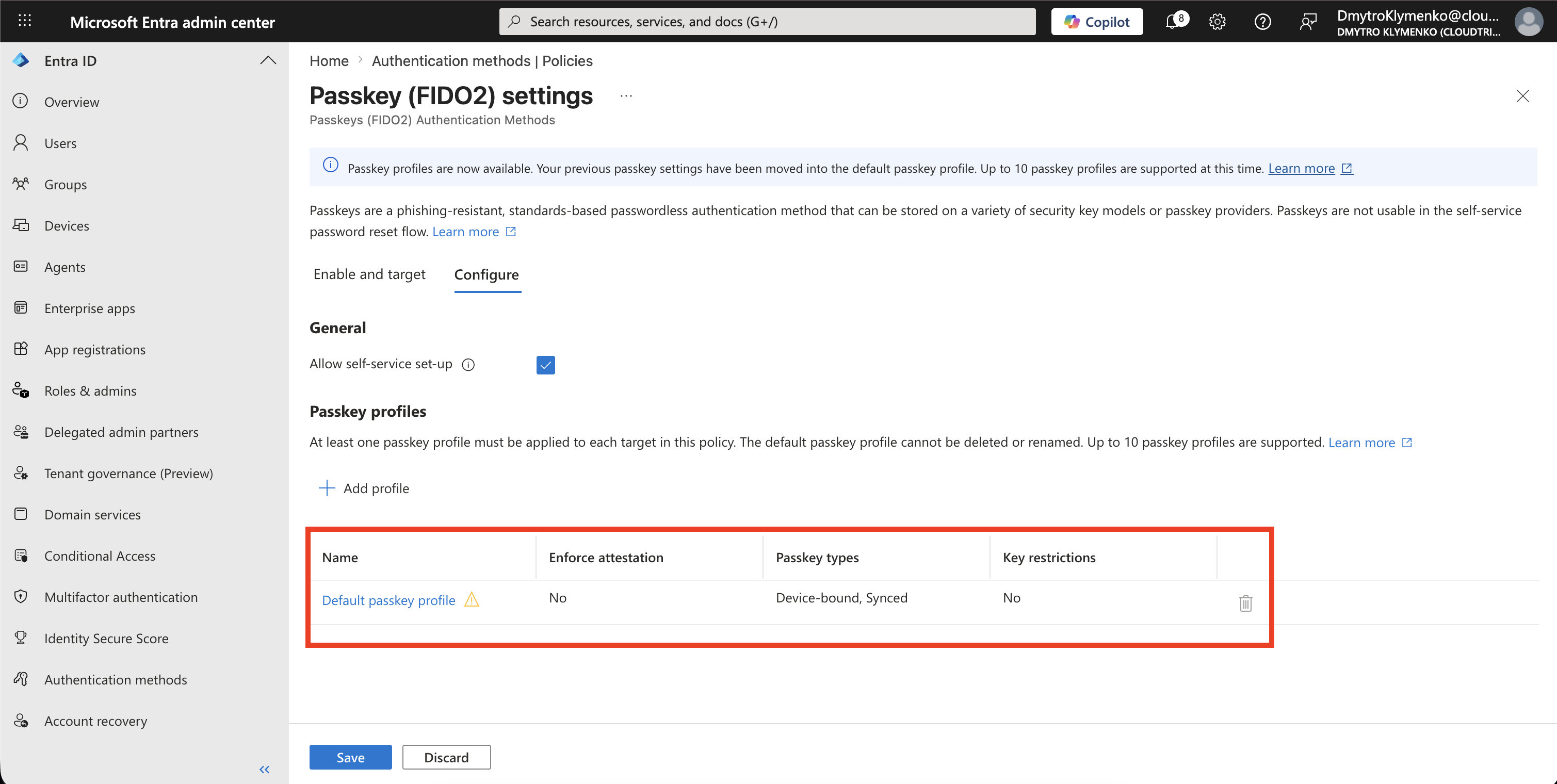Click the Name column header
Viewport: 1557px width, 784px height.
click(339, 558)
